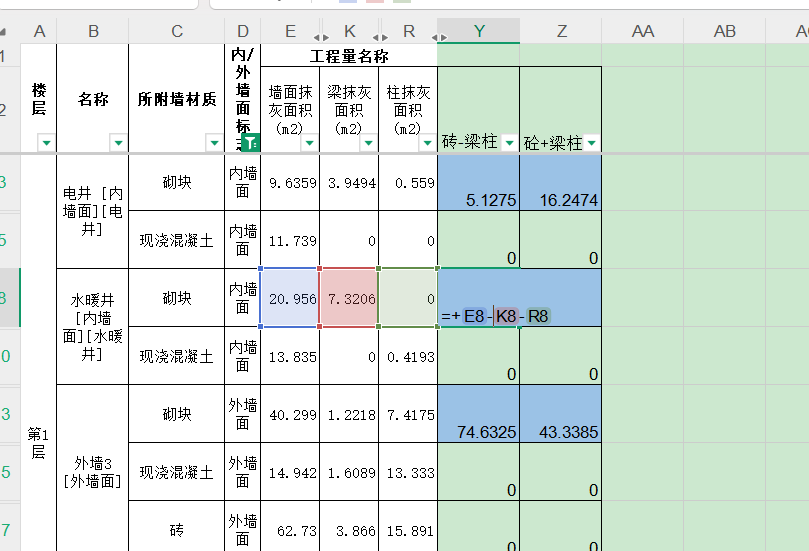Select cell with value 3.866
Image resolution: width=809 pixels, height=551 pixels.
tap(349, 526)
